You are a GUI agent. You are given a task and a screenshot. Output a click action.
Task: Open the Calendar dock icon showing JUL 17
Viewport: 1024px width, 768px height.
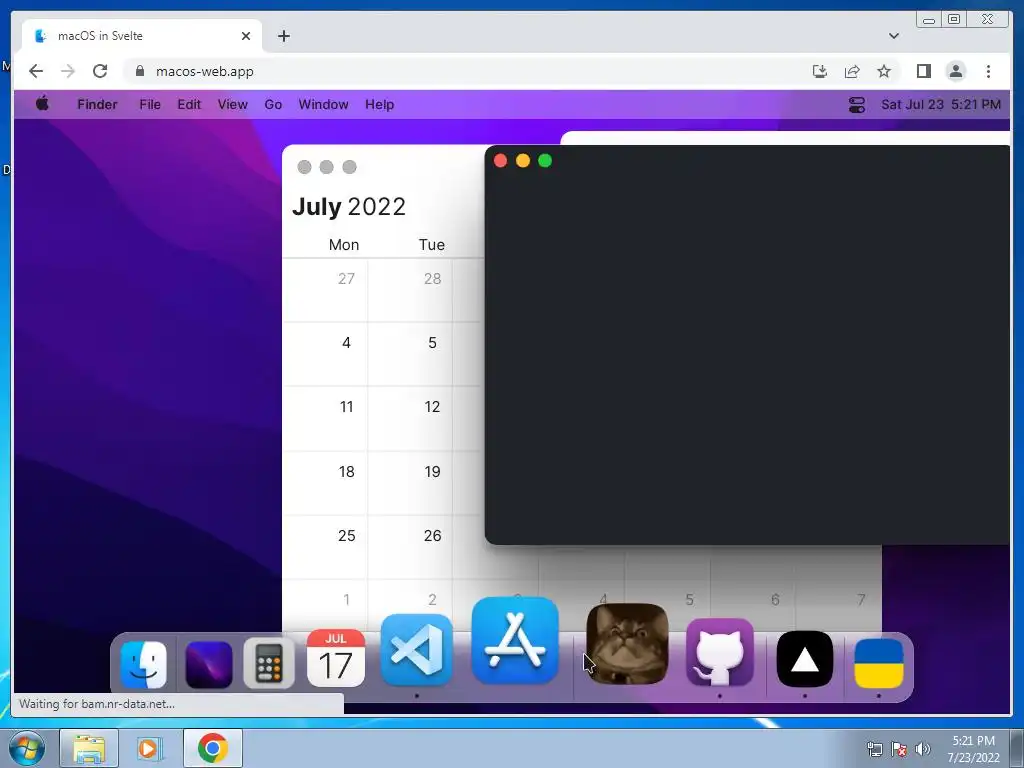tap(336, 658)
